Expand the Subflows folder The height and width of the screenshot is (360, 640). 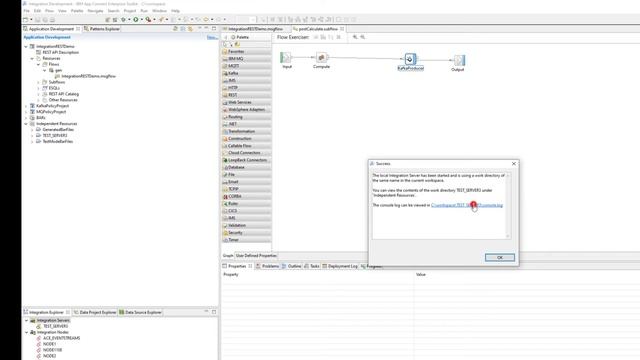coord(39,82)
